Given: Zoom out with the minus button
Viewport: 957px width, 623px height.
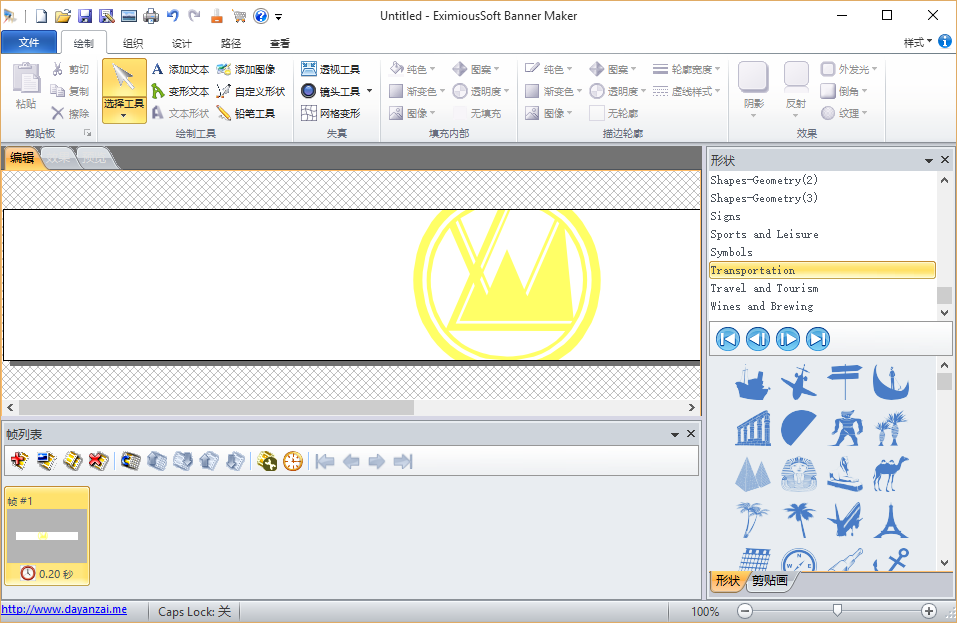Looking at the screenshot, I should 745,611.
